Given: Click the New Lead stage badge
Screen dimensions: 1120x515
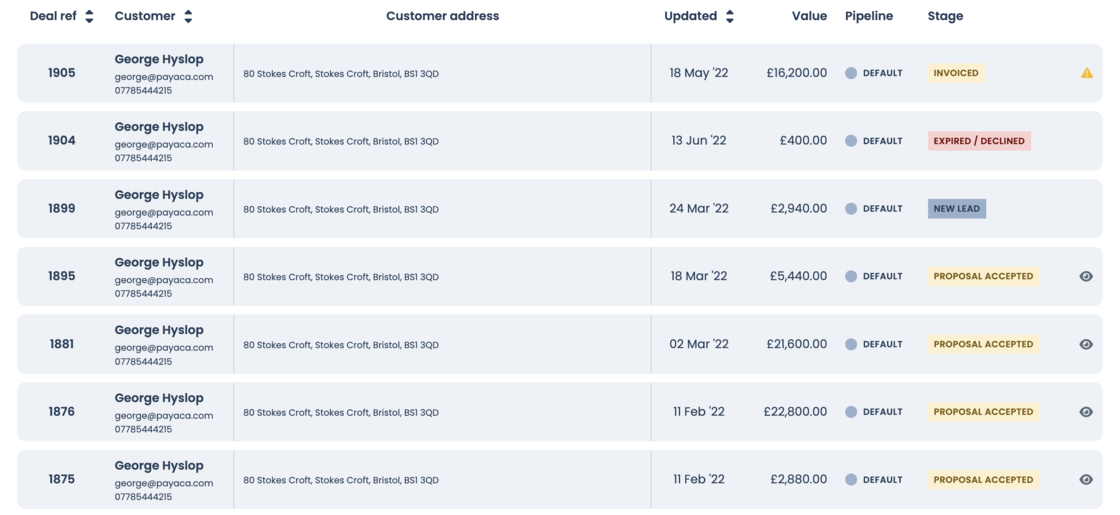Looking at the screenshot, I should [956, 209].
